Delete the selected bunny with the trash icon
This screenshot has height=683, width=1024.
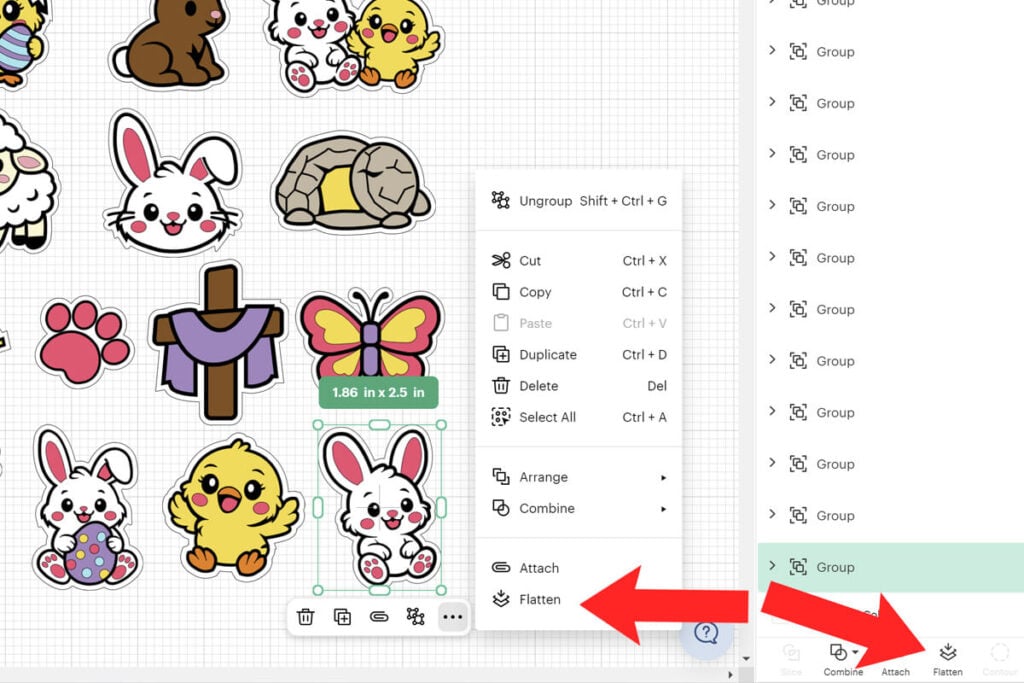tap(306, 618)
